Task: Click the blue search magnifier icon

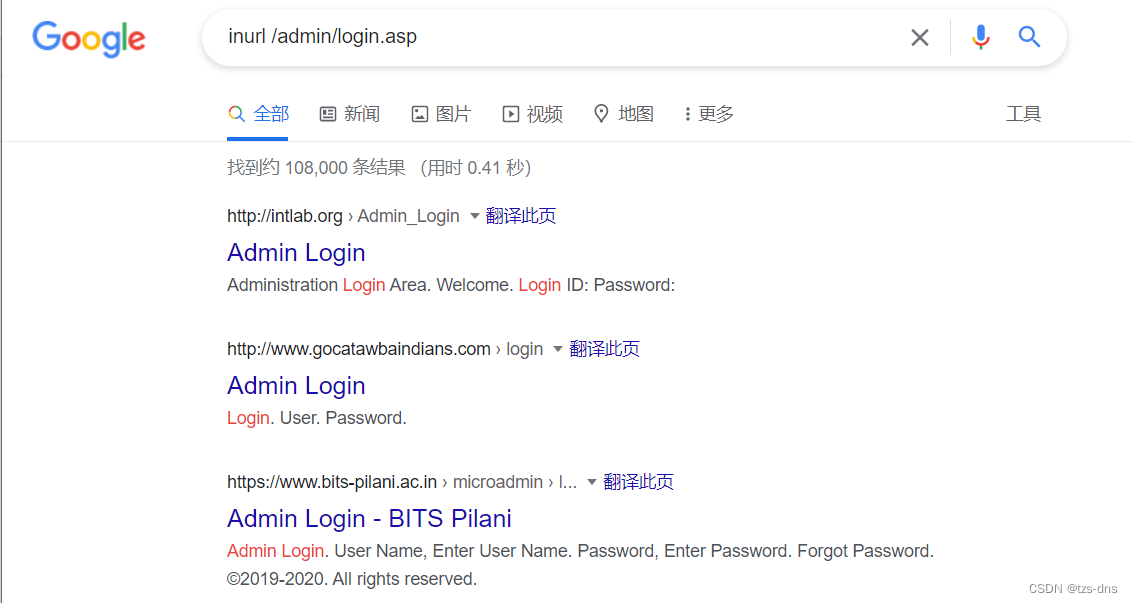Action: 1029,37
